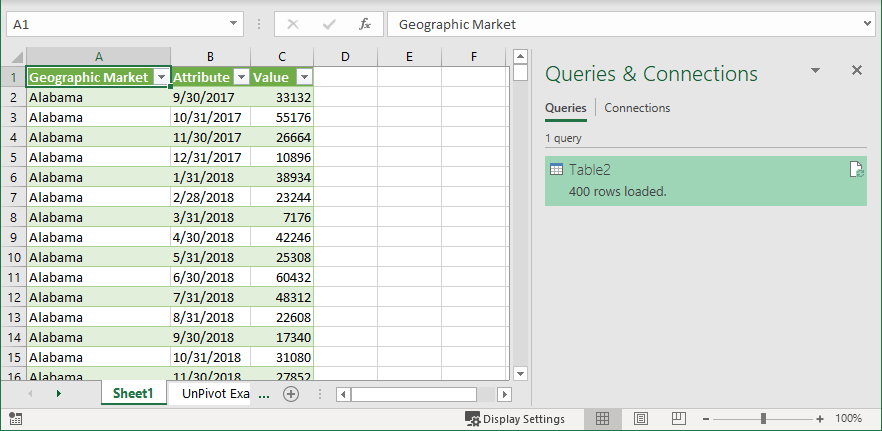The width and height of the screenshot is (882, 431).
Task: Click the Name Box showing A1
Action: [x=125, y=24]
